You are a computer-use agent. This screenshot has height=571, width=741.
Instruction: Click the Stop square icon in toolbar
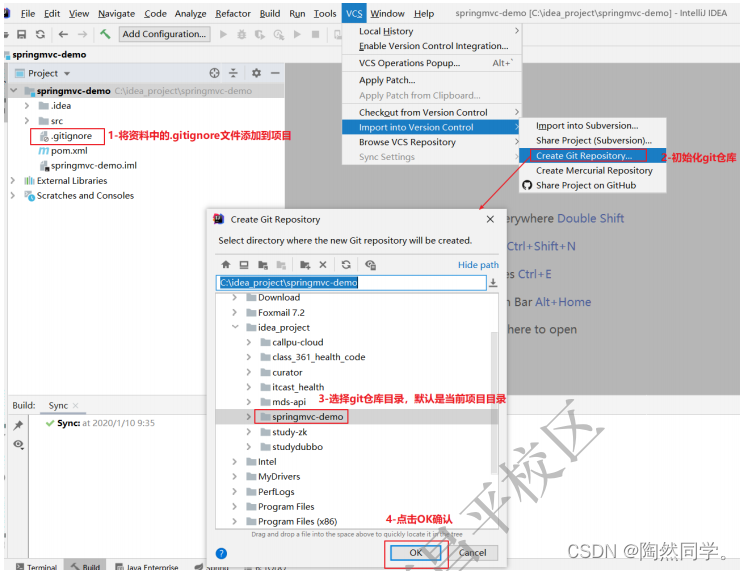pyautogui.click(x=315, y=34)
